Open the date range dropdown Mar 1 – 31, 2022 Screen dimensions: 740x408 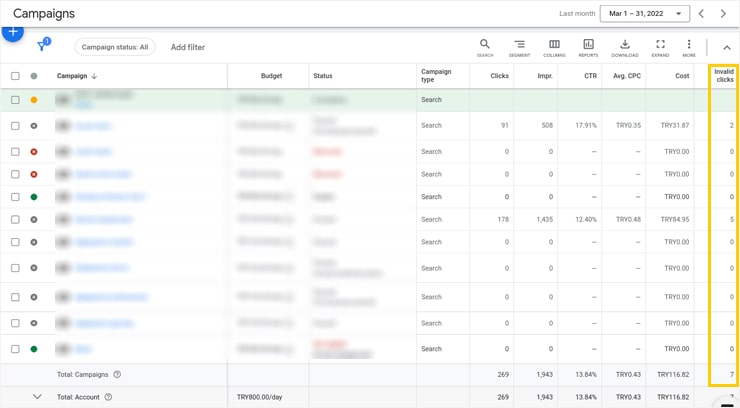(644, 14)
